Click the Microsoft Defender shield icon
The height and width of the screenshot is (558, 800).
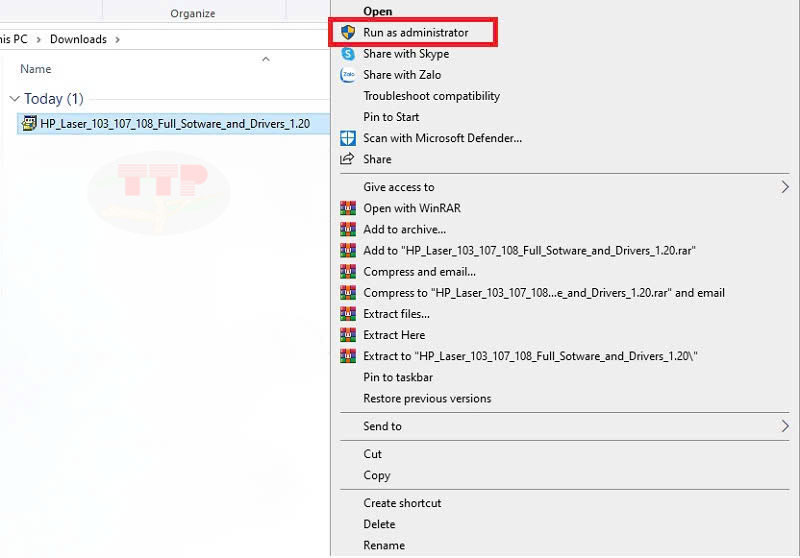[x=348, y=138]
